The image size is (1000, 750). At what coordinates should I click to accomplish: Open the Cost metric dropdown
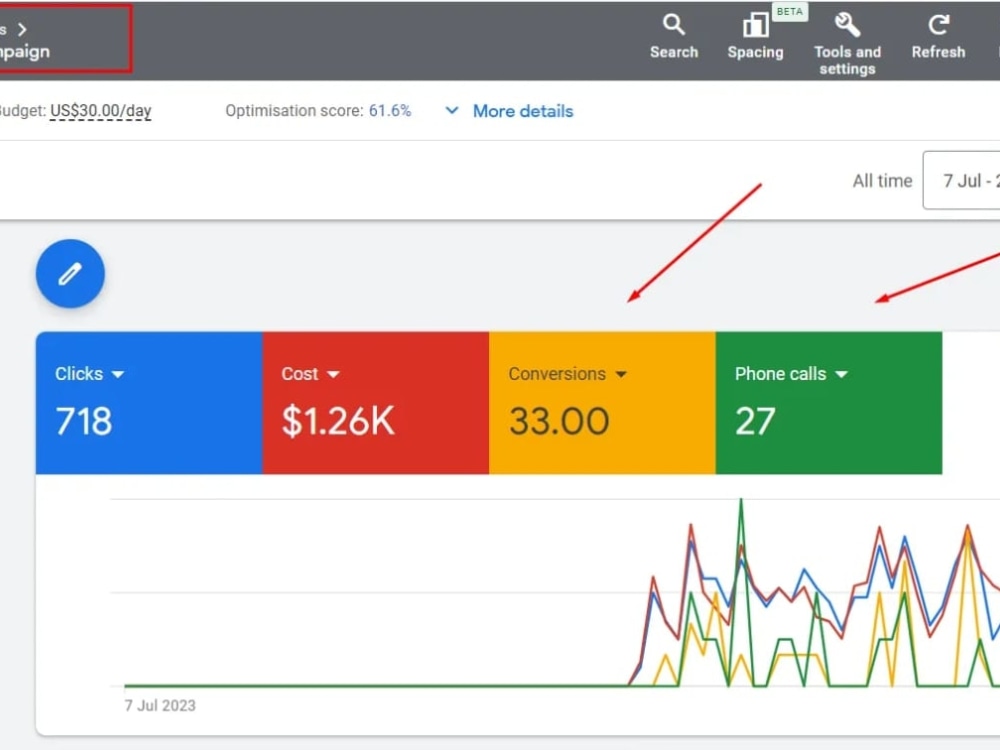333,374
